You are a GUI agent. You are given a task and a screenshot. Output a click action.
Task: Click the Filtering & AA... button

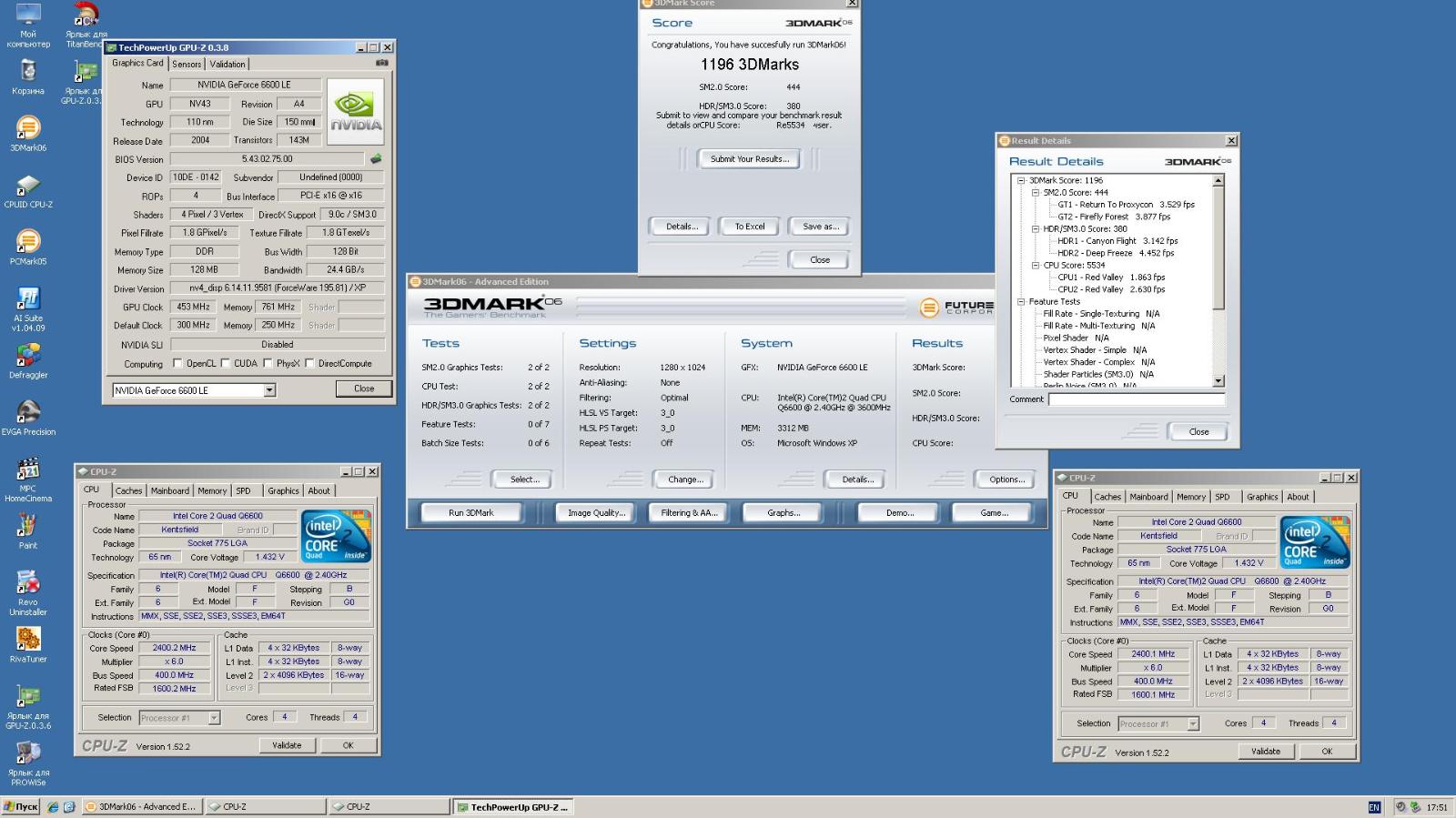coord(689,513)
